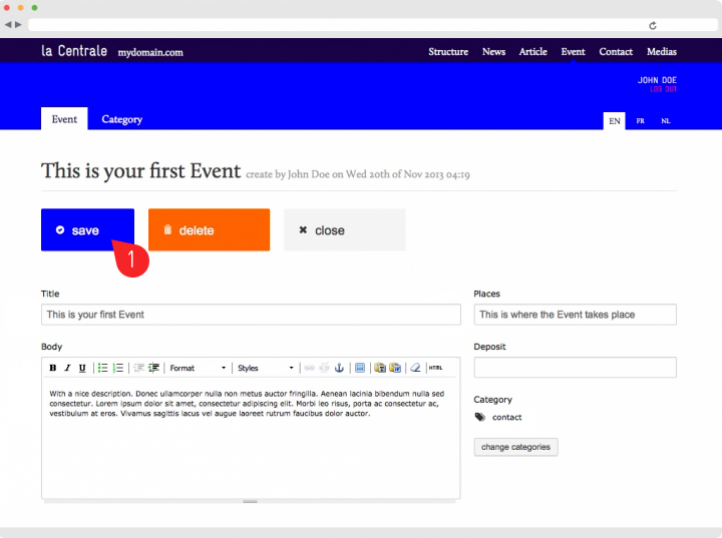722x538 pixels.
Task: Click the insert link icon
Action: click(309, 368)
